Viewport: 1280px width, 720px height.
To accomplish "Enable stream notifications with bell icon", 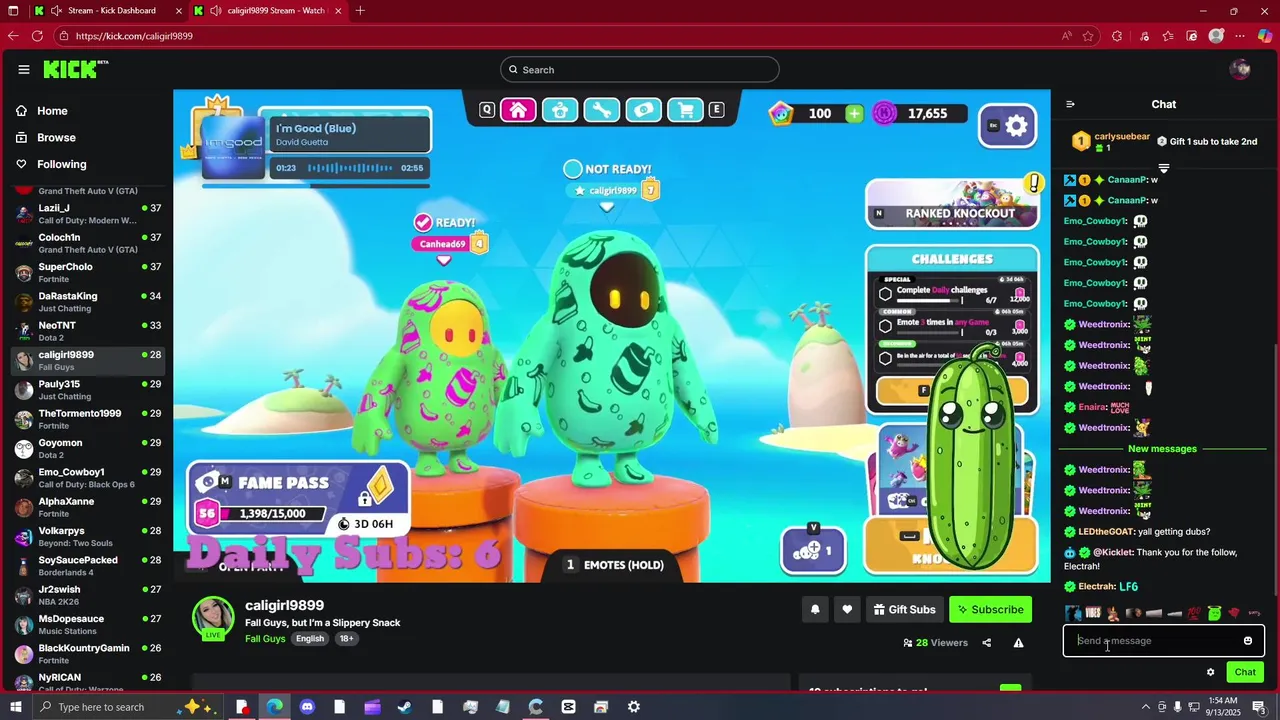I will coord(815,609).
